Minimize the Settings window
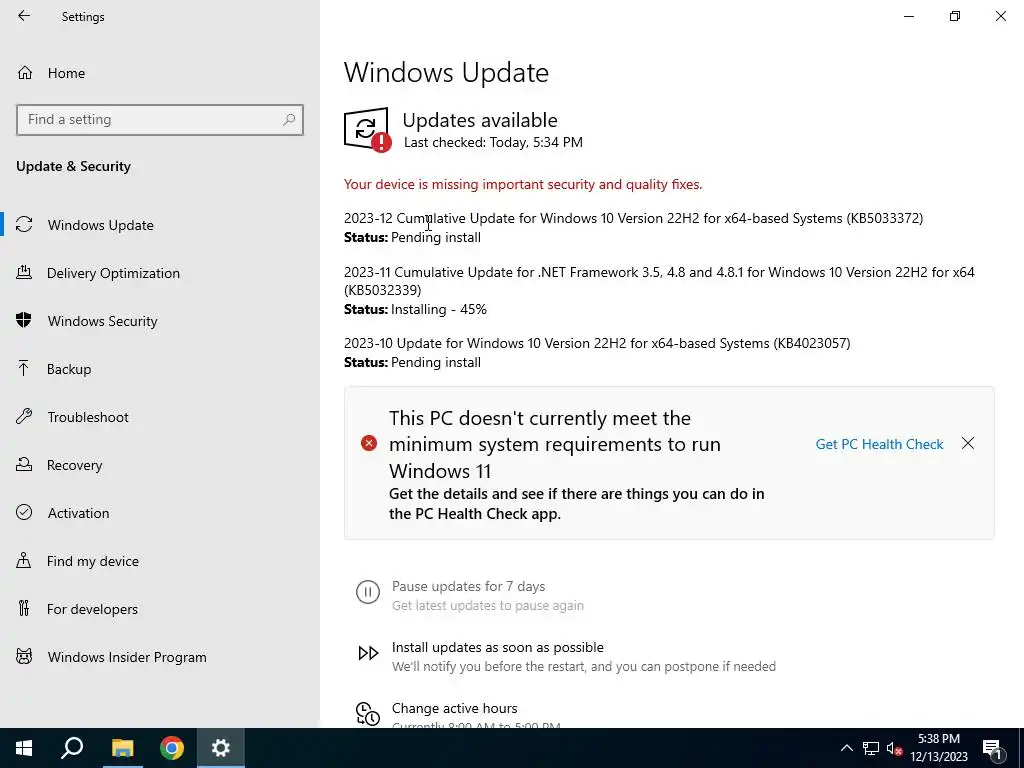The height and width of the screenshot is (768, 1024). 908,16
